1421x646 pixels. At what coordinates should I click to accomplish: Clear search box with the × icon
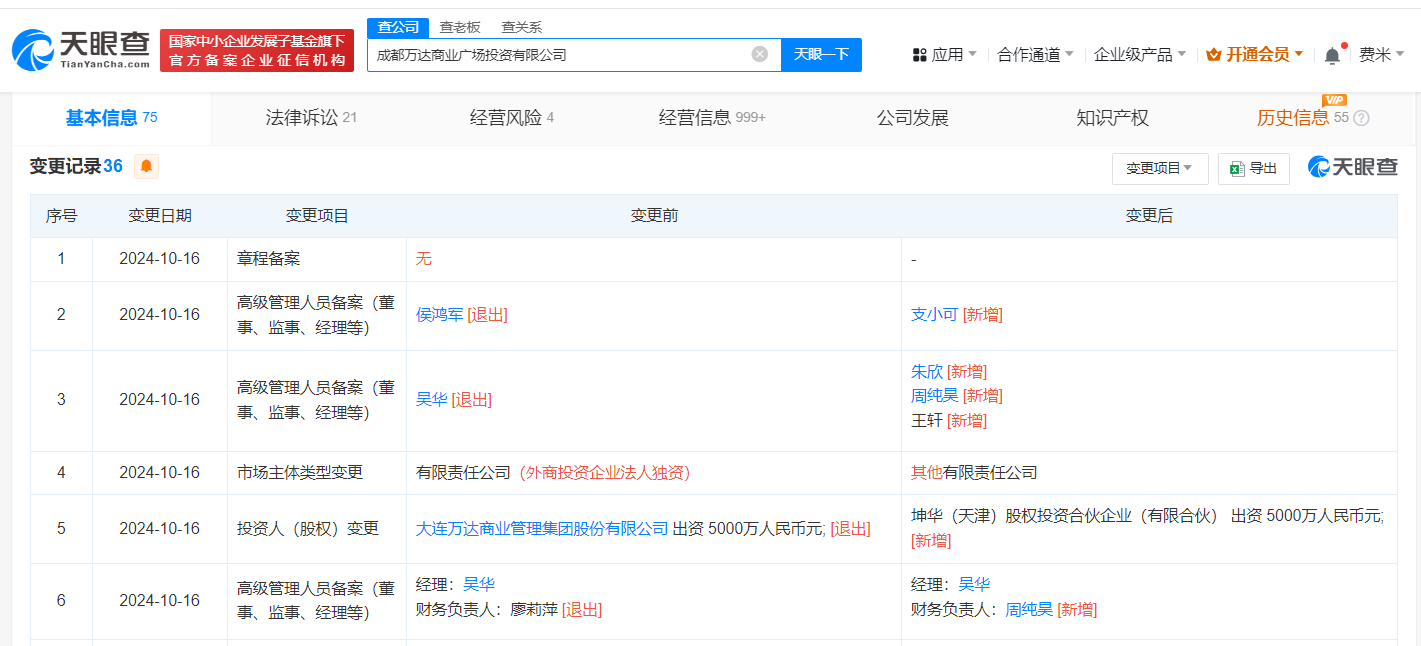pyautogui.click(x=759, y=54)
